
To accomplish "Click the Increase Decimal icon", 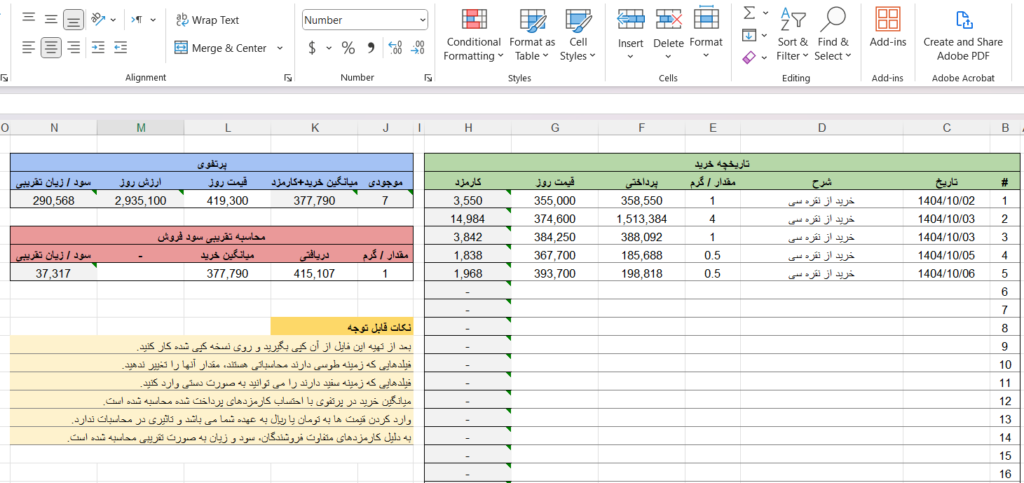I will 395,47.
